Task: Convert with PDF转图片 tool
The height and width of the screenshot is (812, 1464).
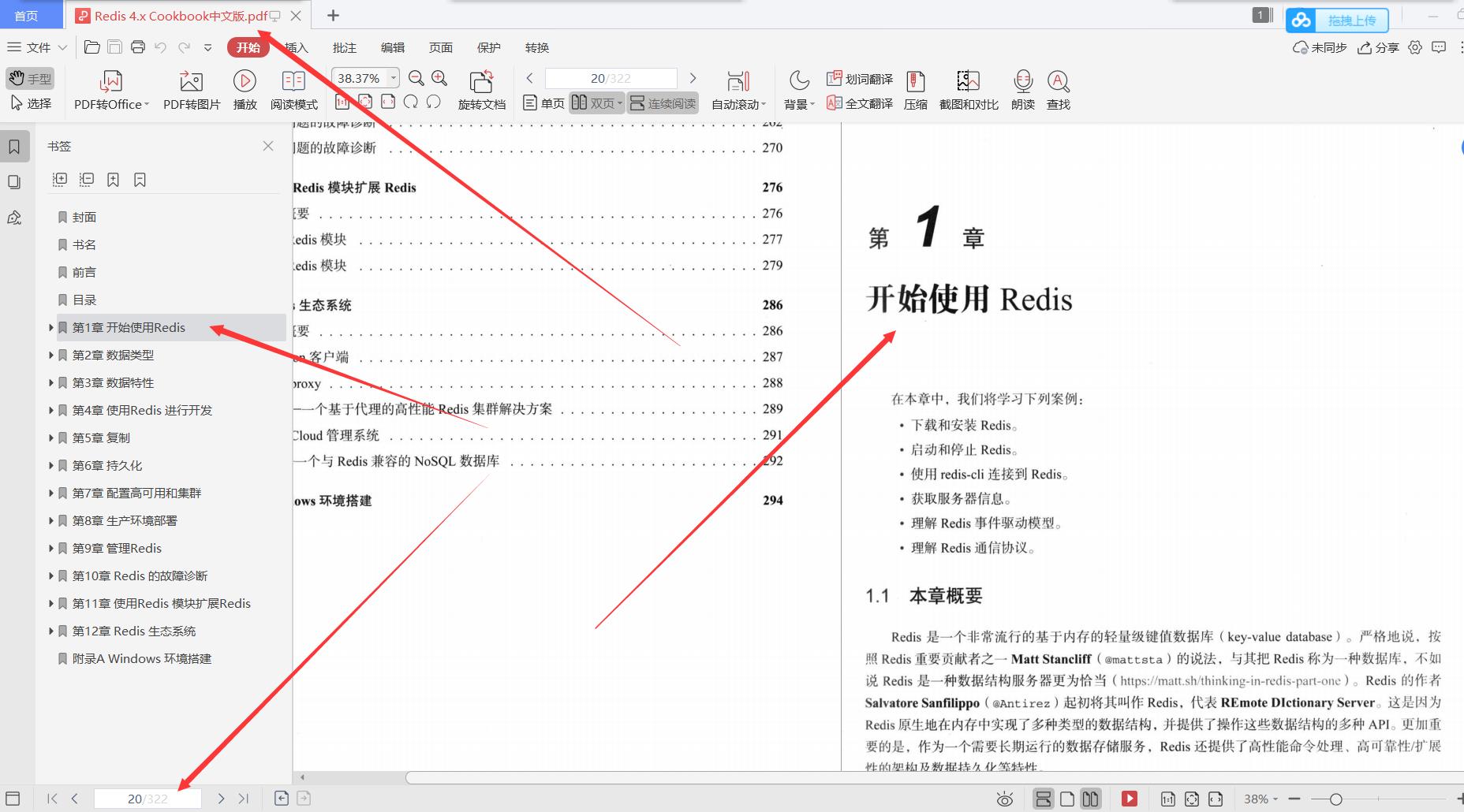Action: 192,90
